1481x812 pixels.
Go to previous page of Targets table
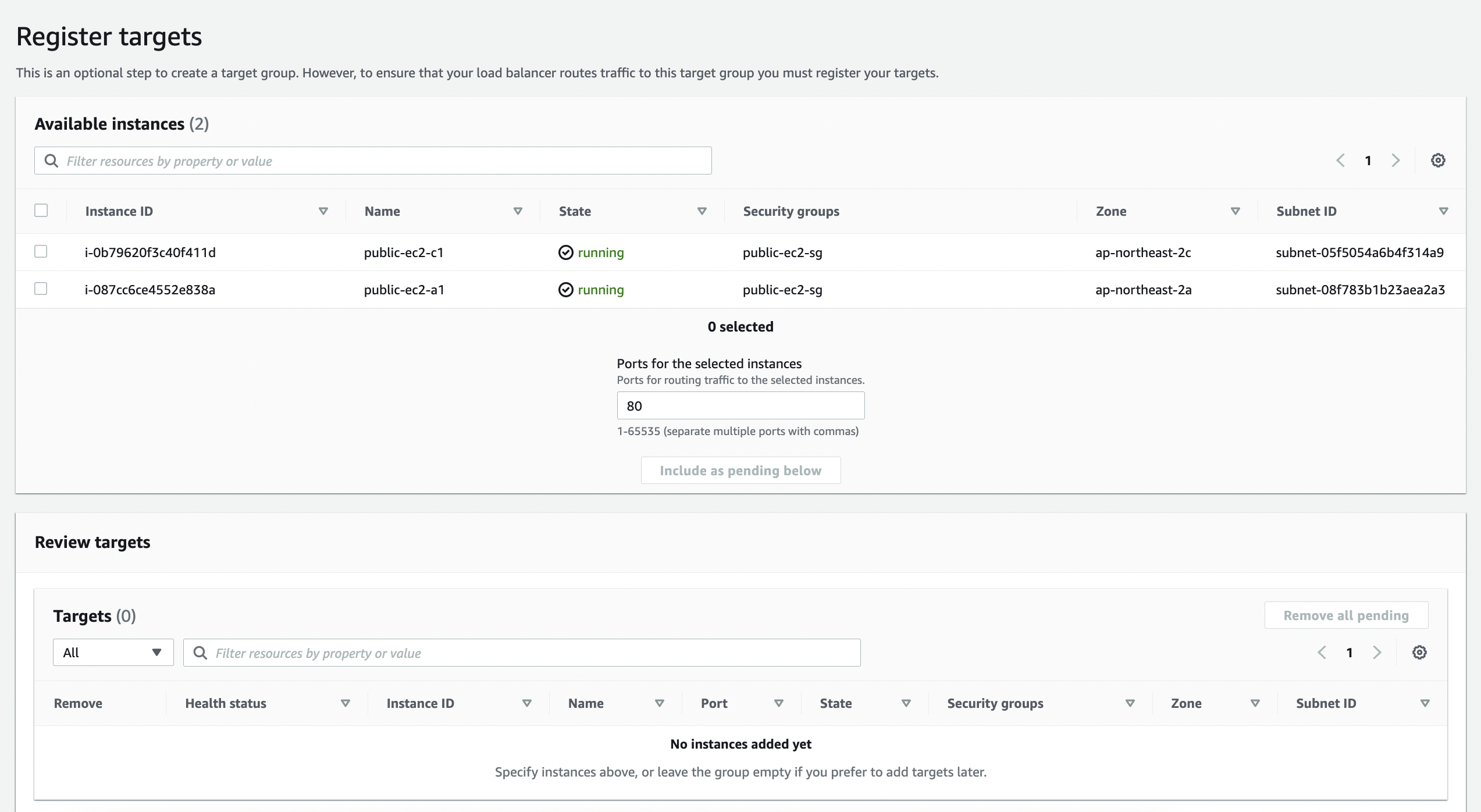(1322, 653)
